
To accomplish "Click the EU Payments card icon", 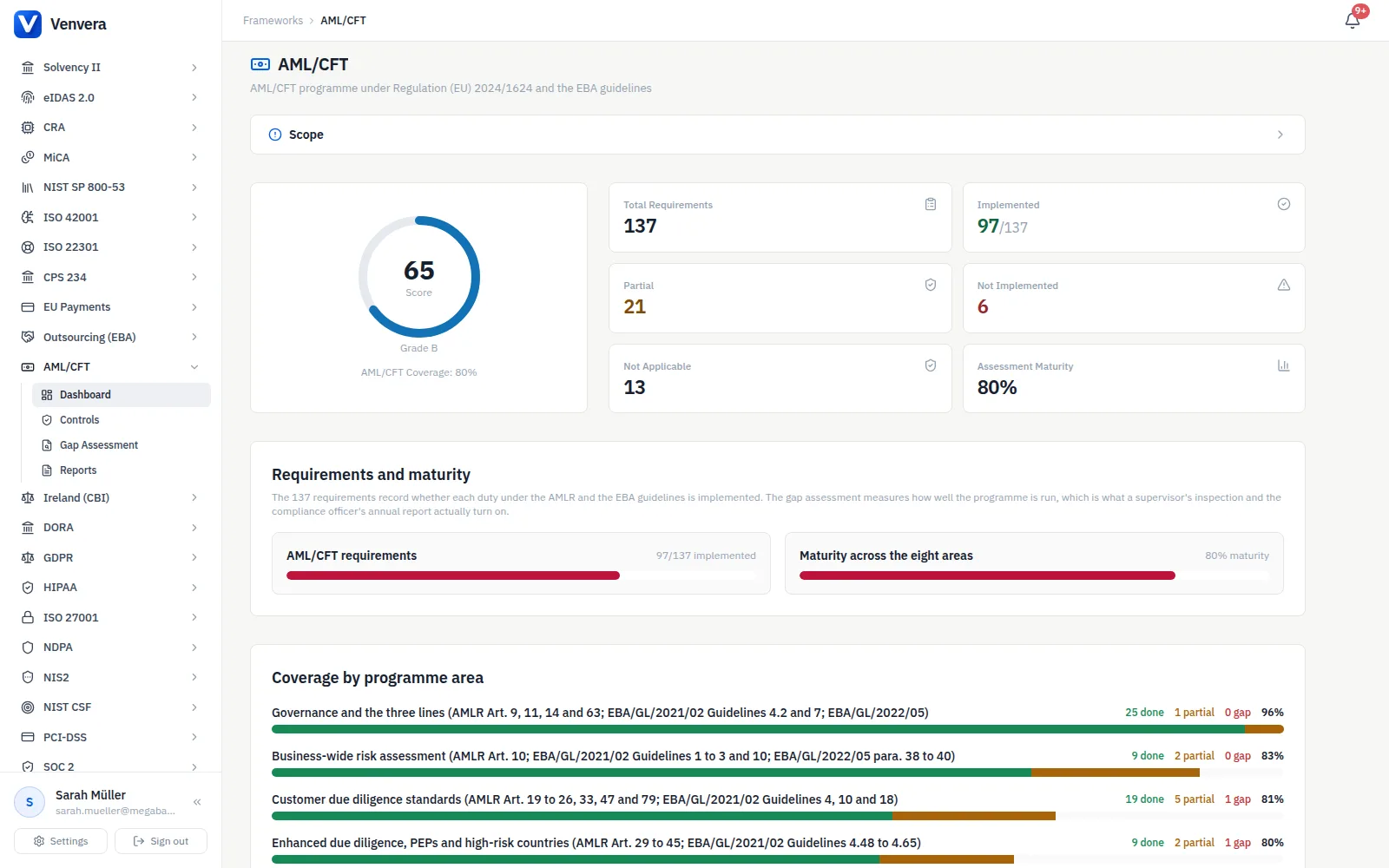I will [x=28, y=307].
